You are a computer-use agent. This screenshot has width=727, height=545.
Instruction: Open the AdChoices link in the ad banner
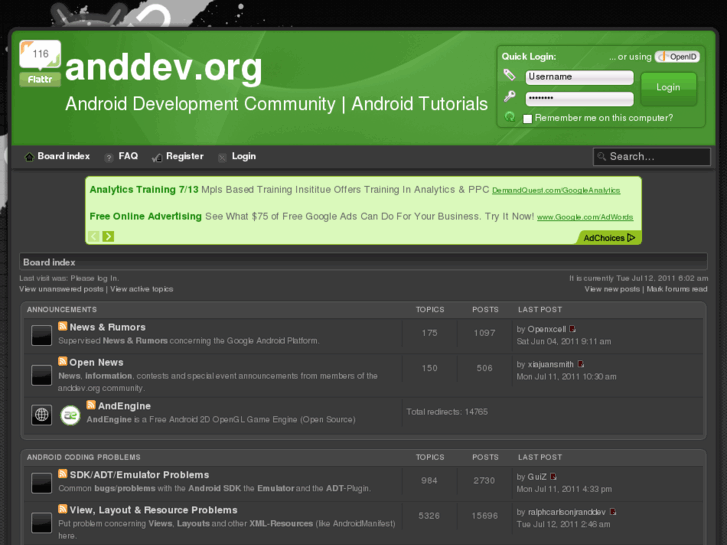click(x=609, y=238)
